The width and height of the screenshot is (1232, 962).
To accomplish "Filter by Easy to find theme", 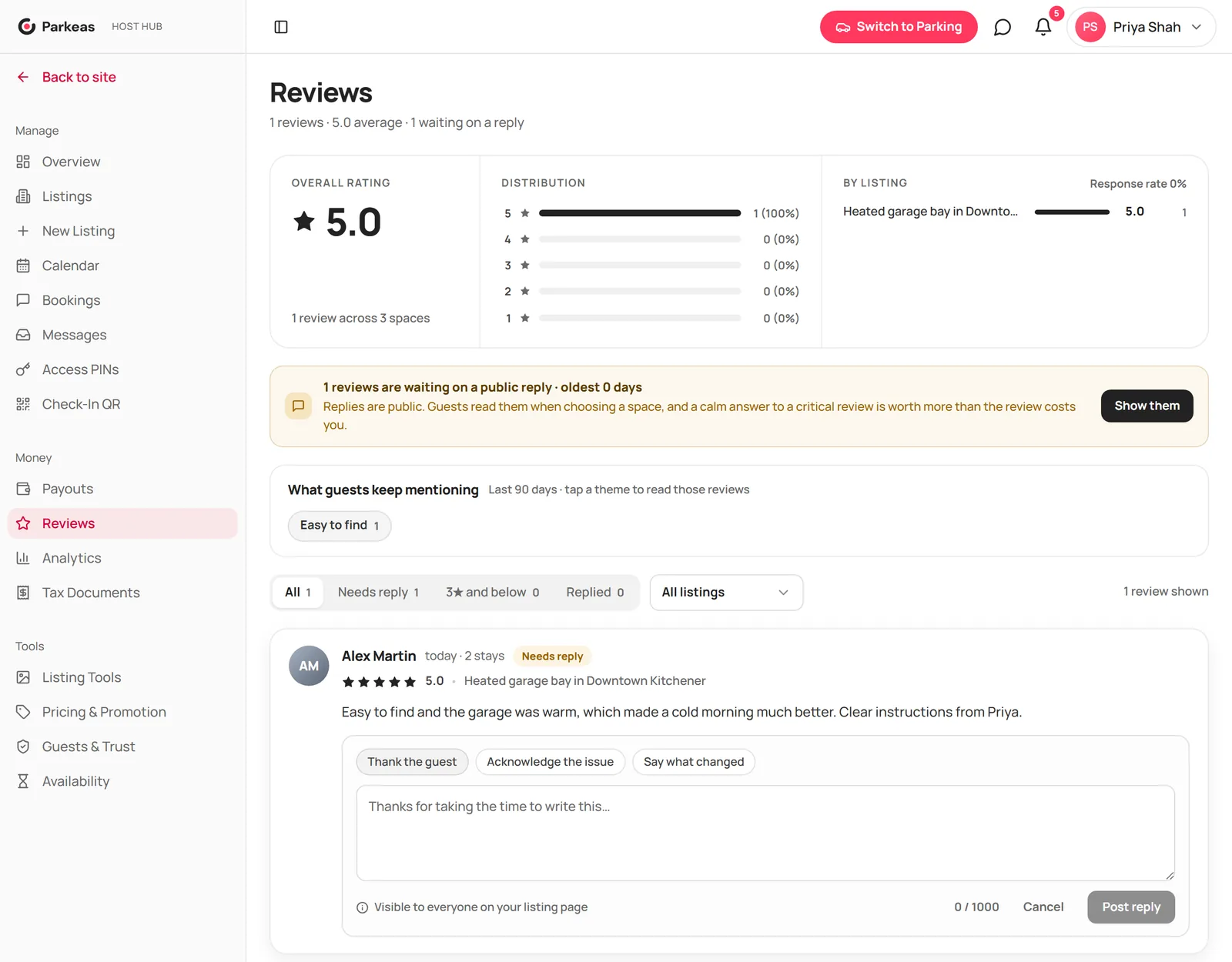I will tap(340, 526).
